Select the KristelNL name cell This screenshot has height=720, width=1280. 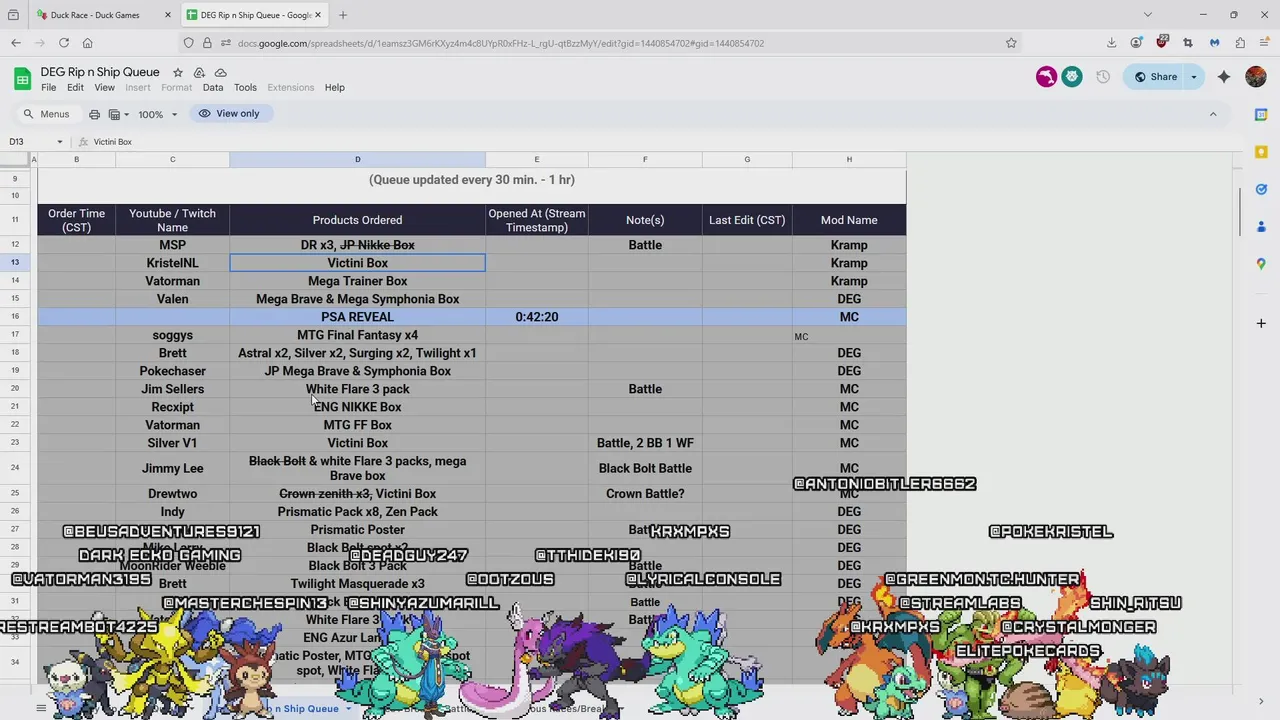[x=172, y=263]
